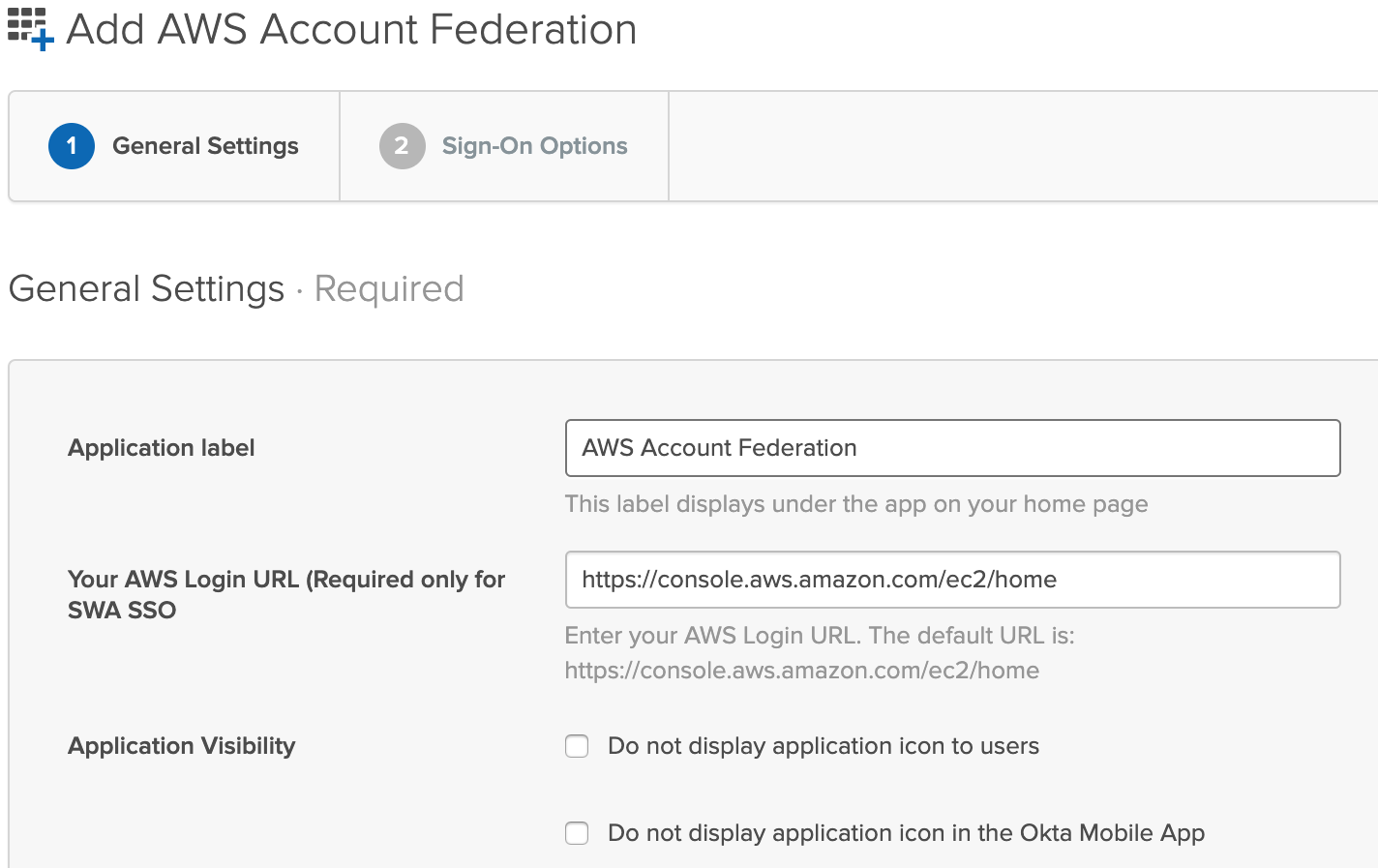Screen dimensions: 1378x868
Task: Click the 'Do not display application icon to users' label
Action: (823, 746)
